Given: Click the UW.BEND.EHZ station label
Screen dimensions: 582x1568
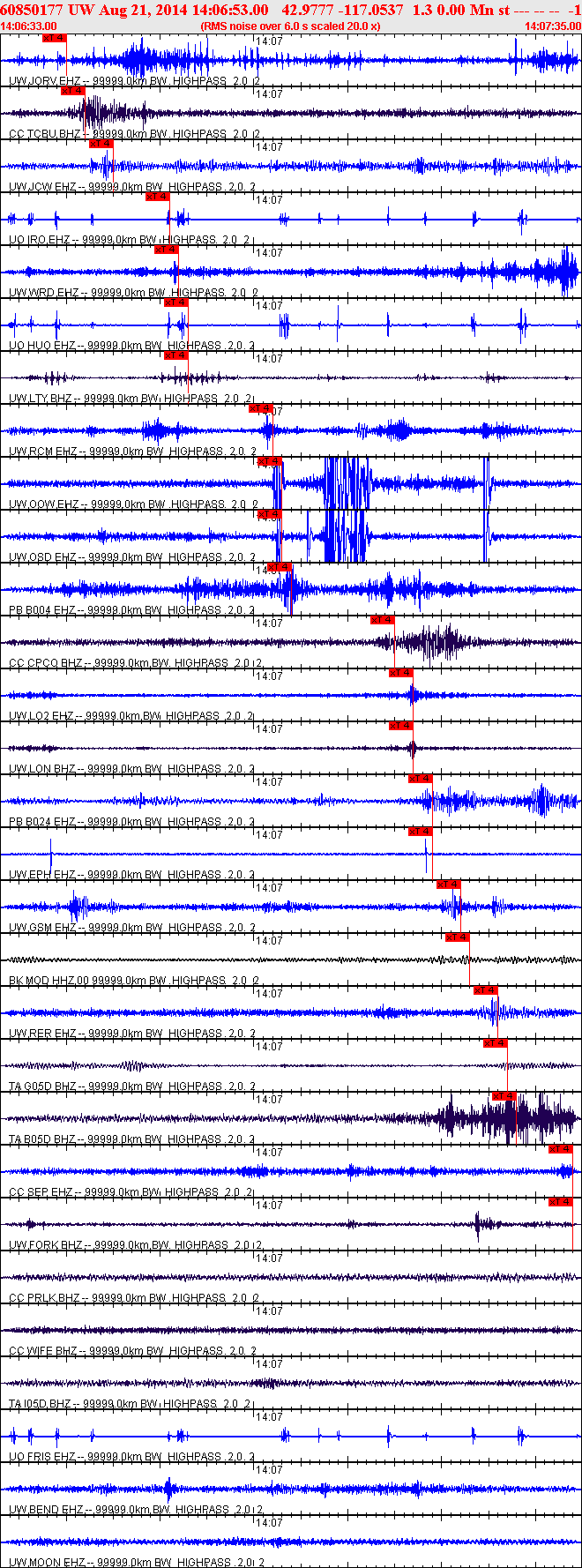Looking at the screenshot, I should pos(46,1510).
